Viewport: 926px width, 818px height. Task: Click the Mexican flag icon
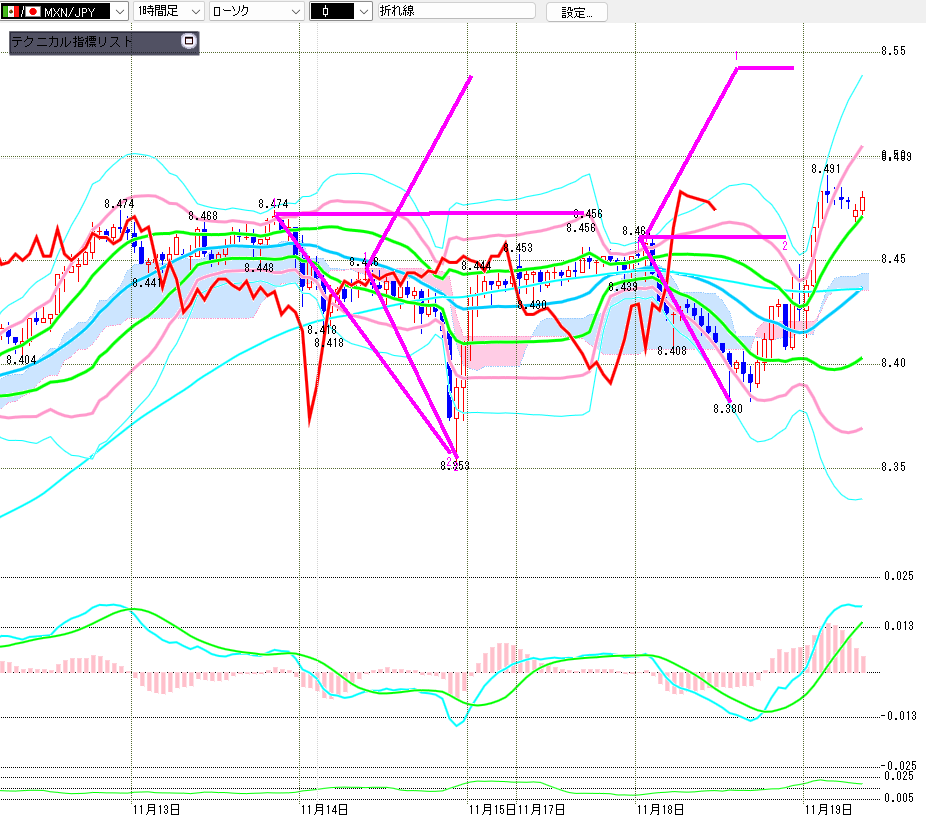click(12, 12)
